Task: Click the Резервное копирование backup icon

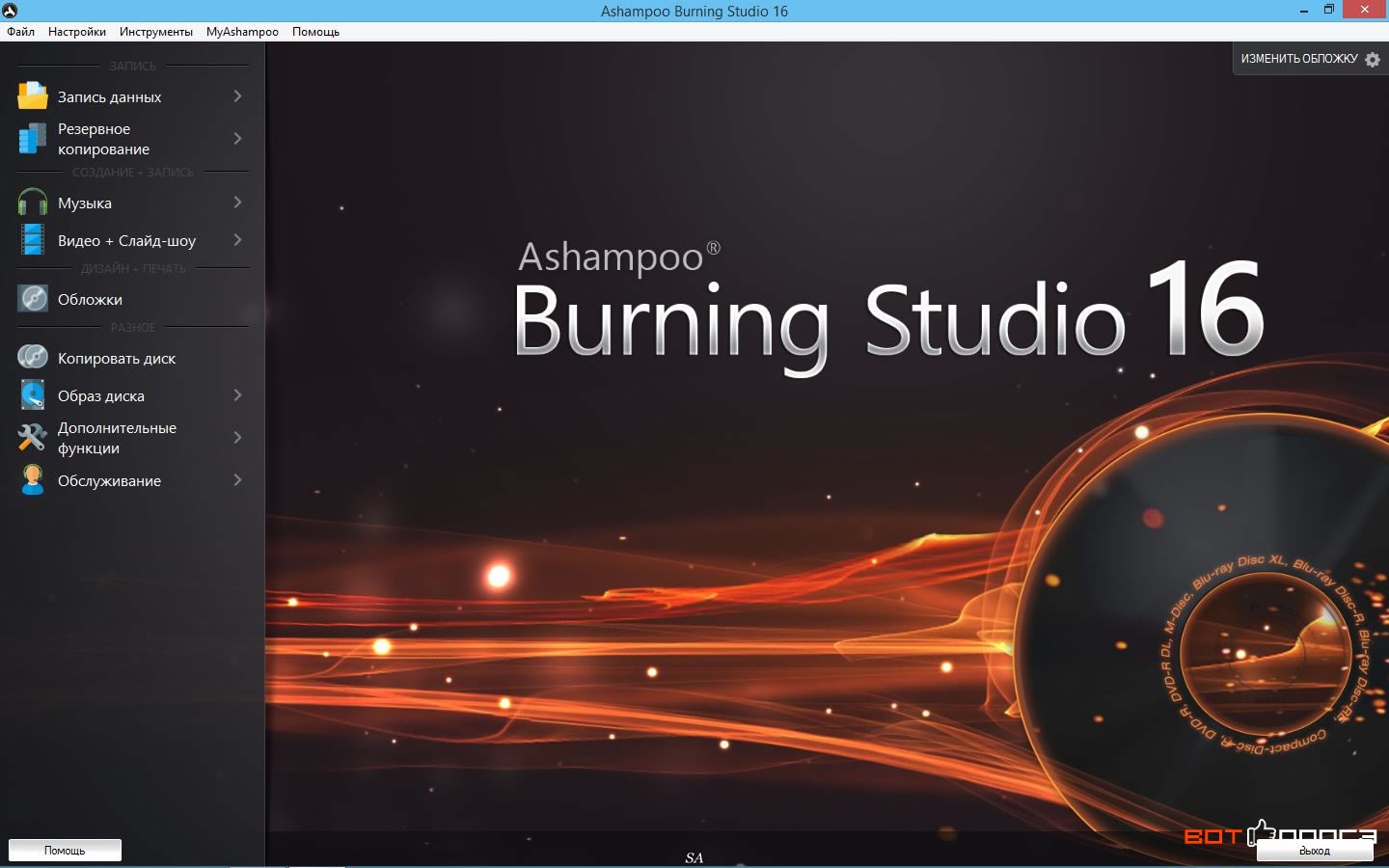Action: pyautogui.click(x=32, y=139)
